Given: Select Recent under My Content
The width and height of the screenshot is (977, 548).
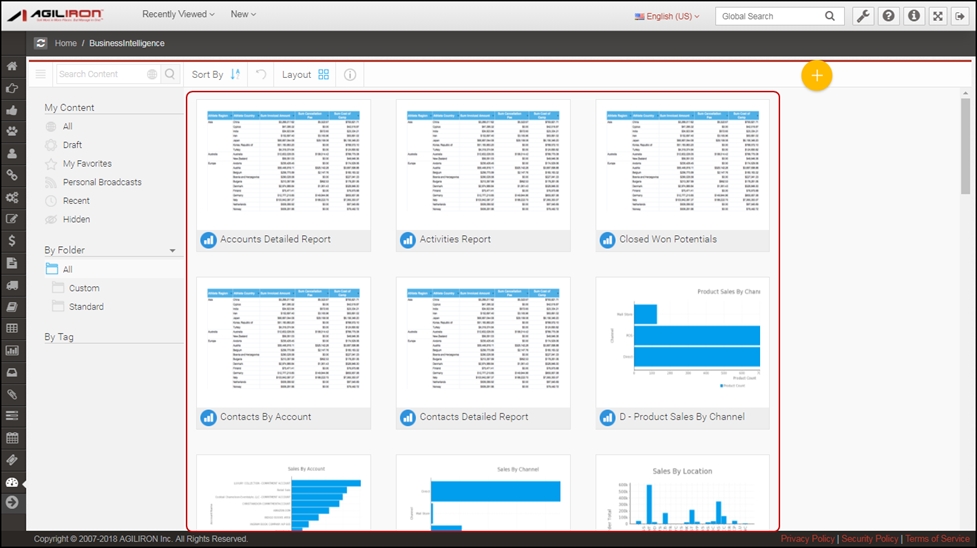Looking at the screenshot, I should (76, 201).
